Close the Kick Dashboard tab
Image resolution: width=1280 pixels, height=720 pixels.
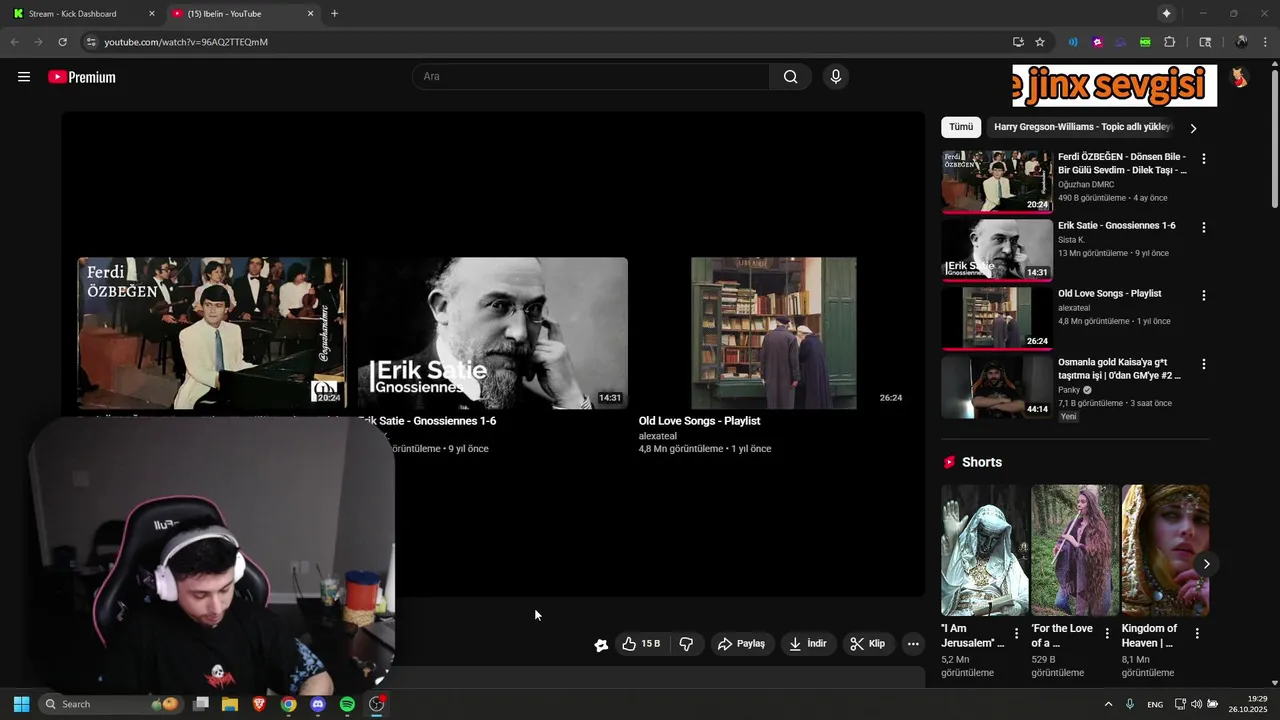[x=152, y=14]
